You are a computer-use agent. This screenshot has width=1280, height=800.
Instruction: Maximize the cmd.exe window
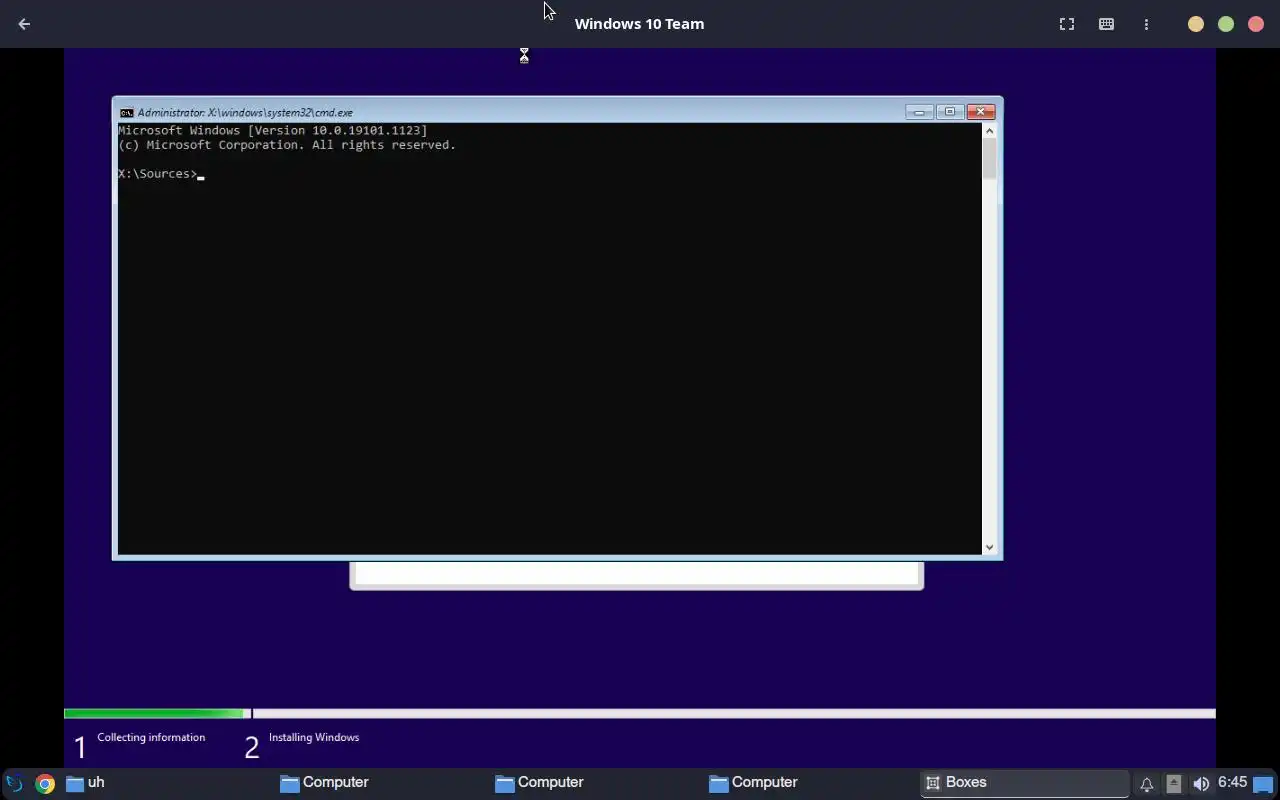(x=949, y=112)
